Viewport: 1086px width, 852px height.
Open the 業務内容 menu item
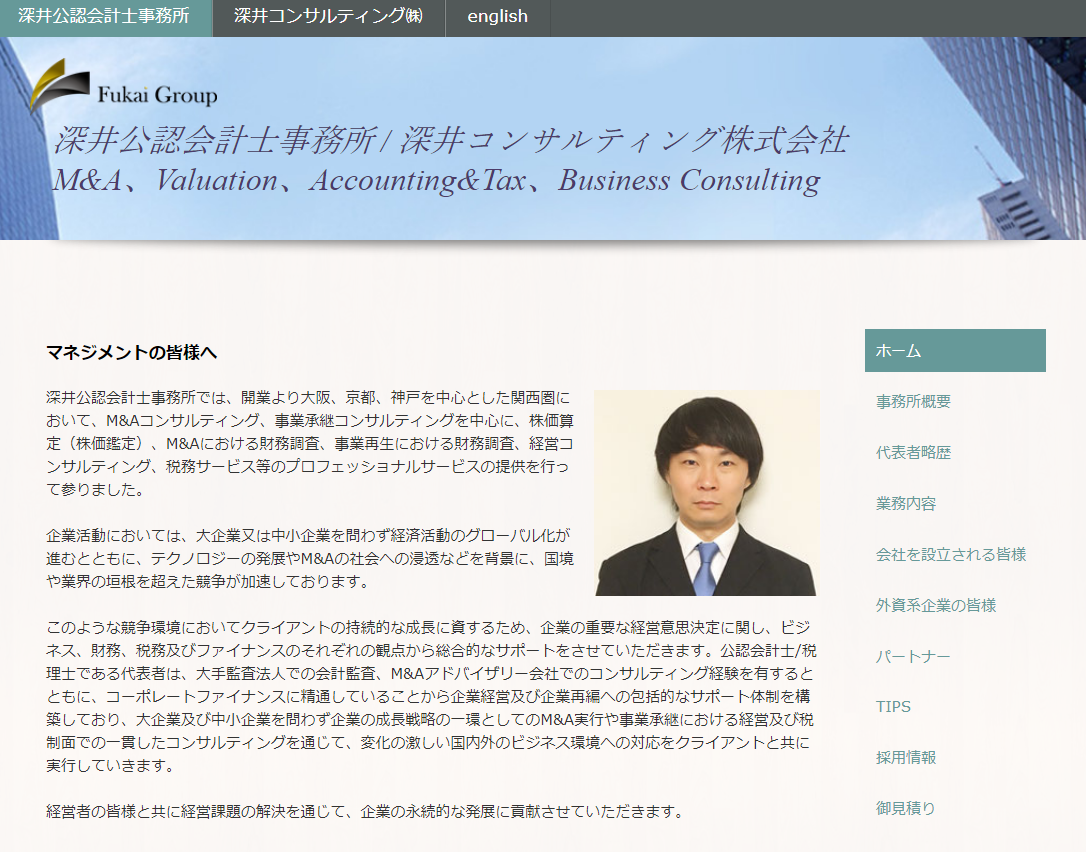pyautogui.click(x=906, y=504)
